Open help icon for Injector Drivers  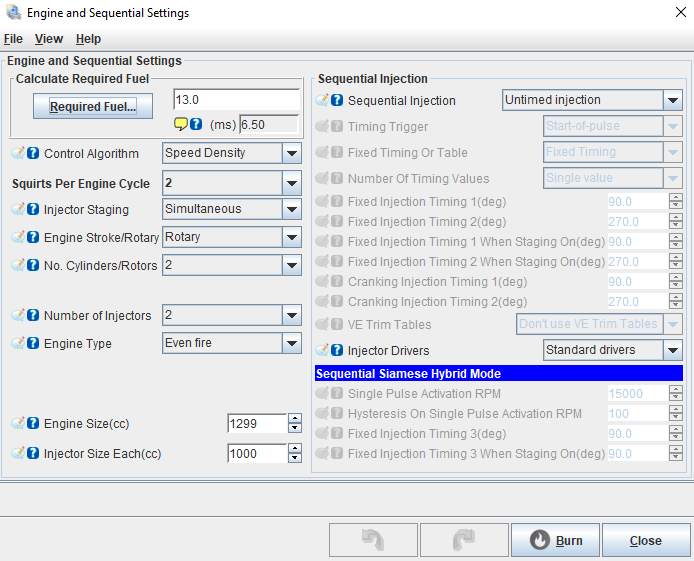pos(337,350)
